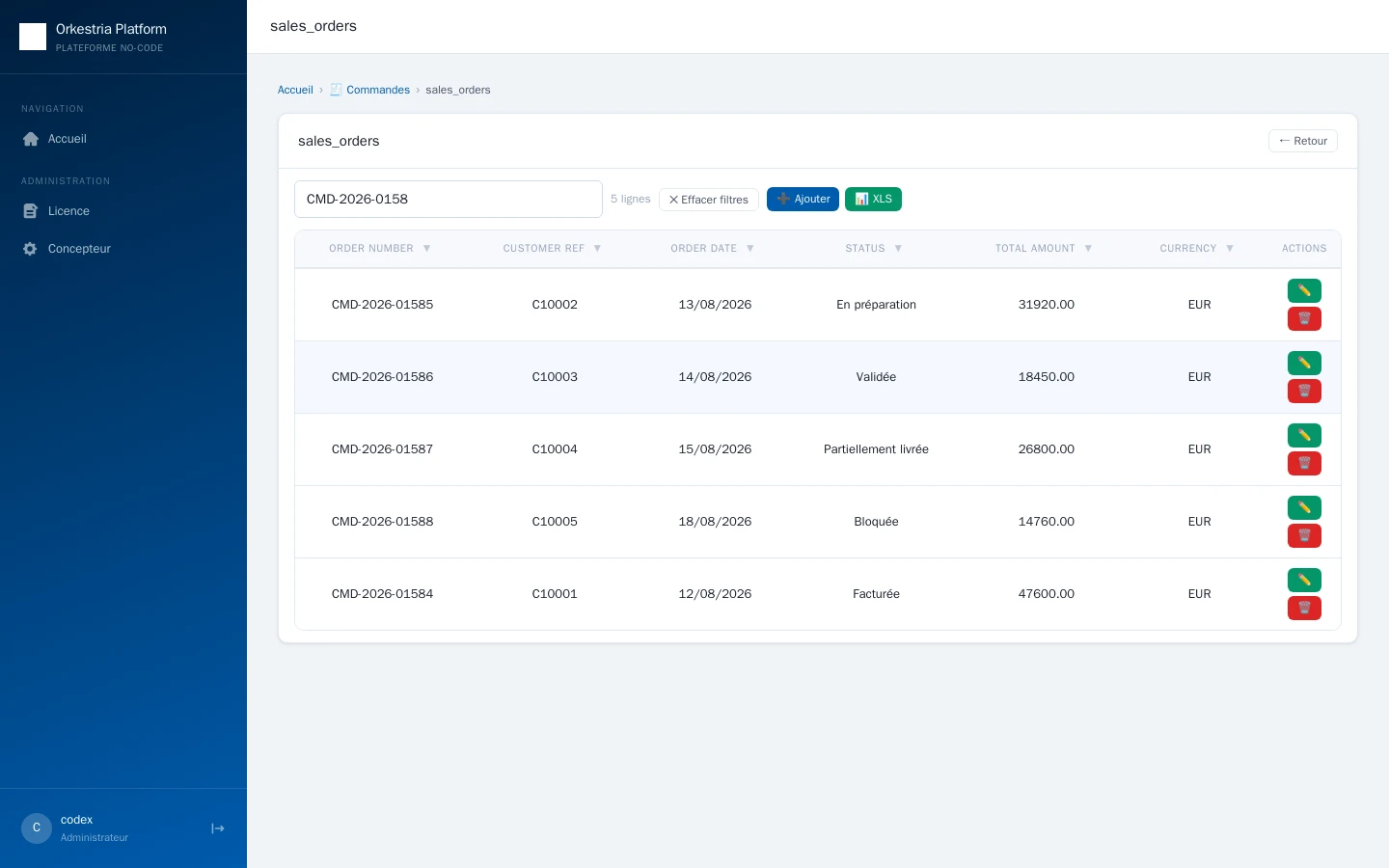
Task: Select the amount cell 47600.00
Action: point(1047,594)
